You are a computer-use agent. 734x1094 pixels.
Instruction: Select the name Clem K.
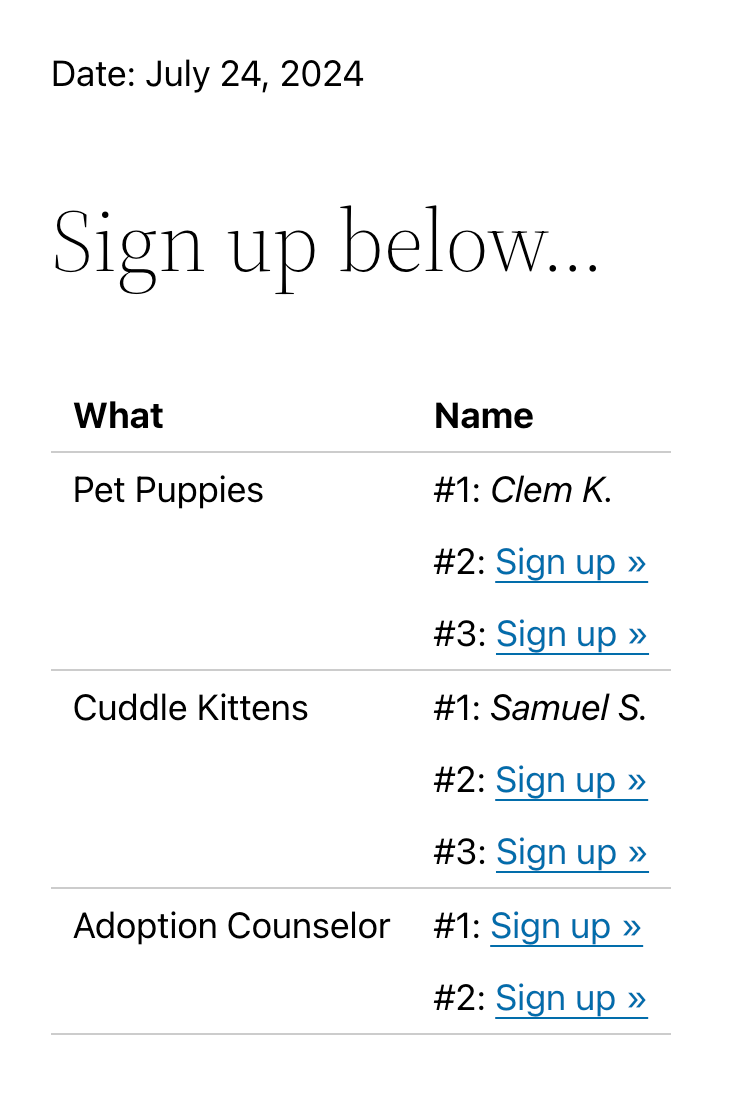click(x=551, y=490)
